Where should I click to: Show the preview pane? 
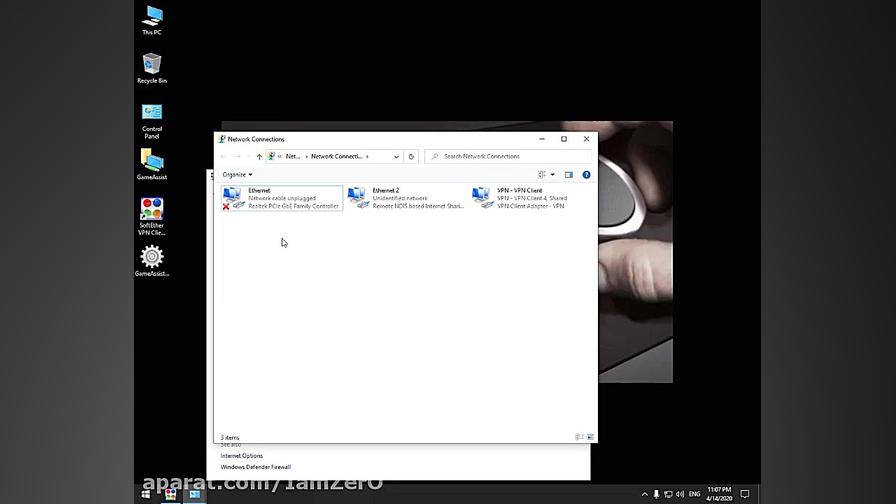(x=569, y=175)
